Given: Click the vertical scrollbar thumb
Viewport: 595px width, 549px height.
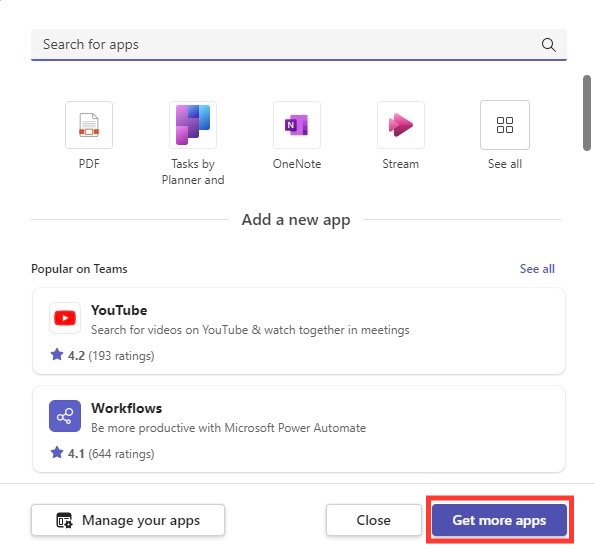Looking at the screenshot, I should point(587,113).
